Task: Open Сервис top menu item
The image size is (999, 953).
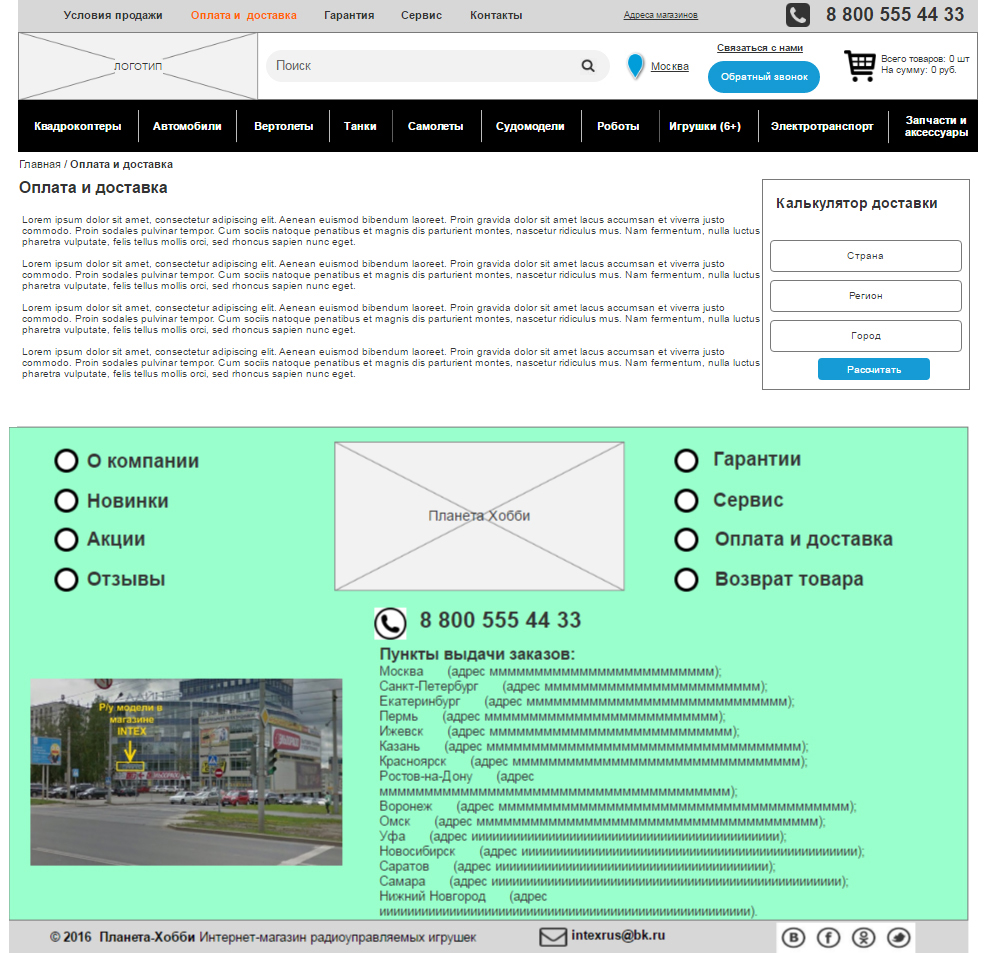Action: [421, 15]
